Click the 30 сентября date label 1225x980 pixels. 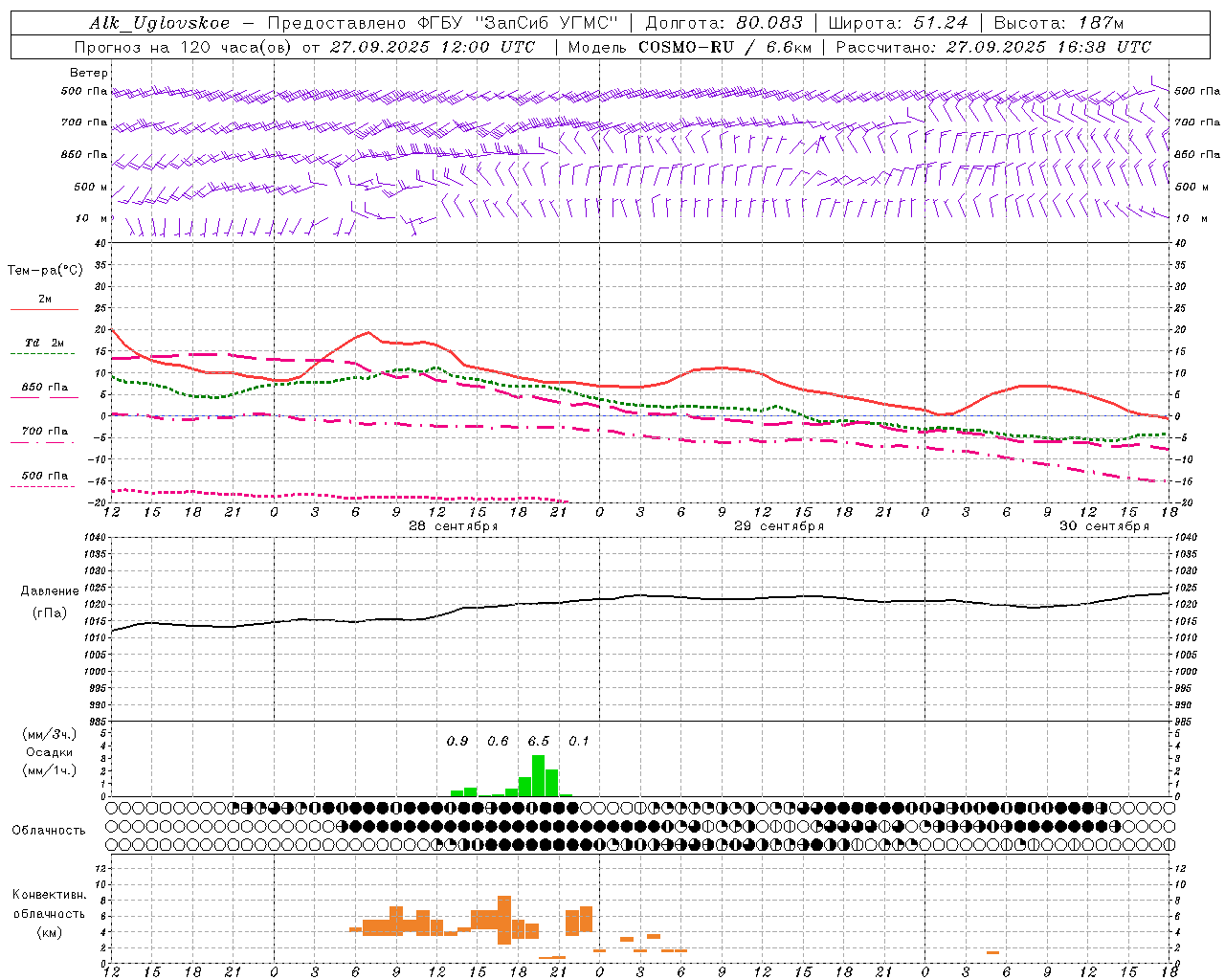[x=1103, y=525]
